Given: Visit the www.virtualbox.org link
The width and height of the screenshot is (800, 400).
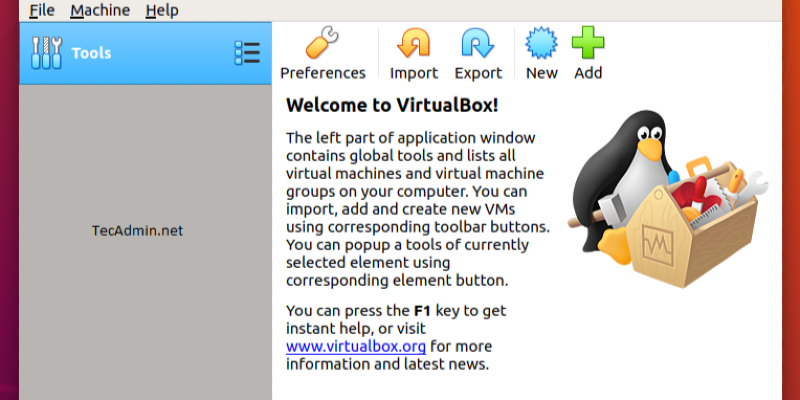Looking at the screenshot, I should pyautogui.click(x=356, y=346).
